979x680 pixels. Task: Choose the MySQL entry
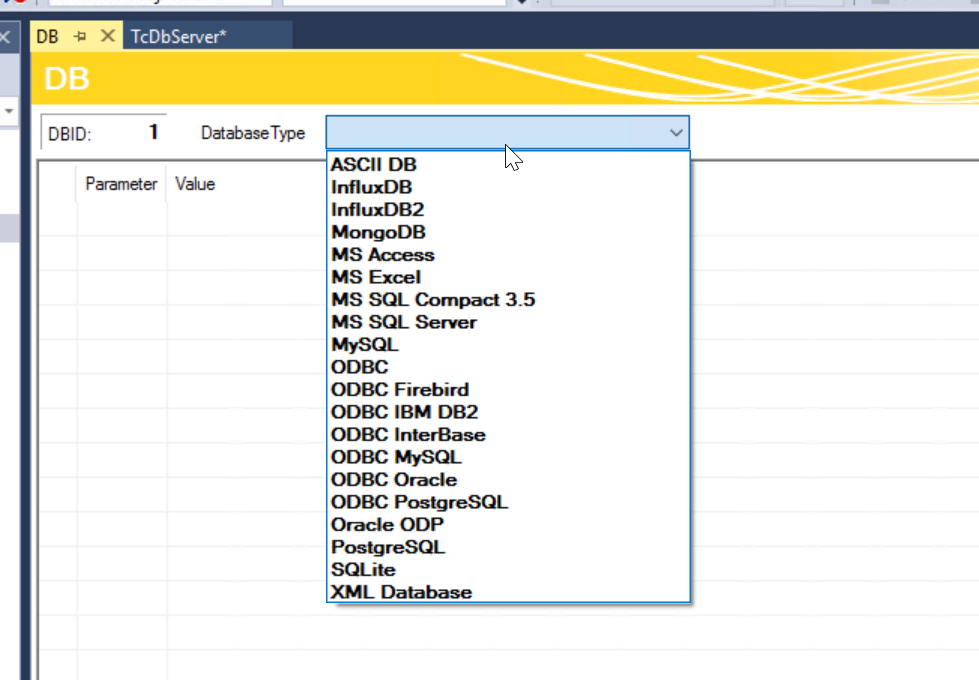point(508,345)
